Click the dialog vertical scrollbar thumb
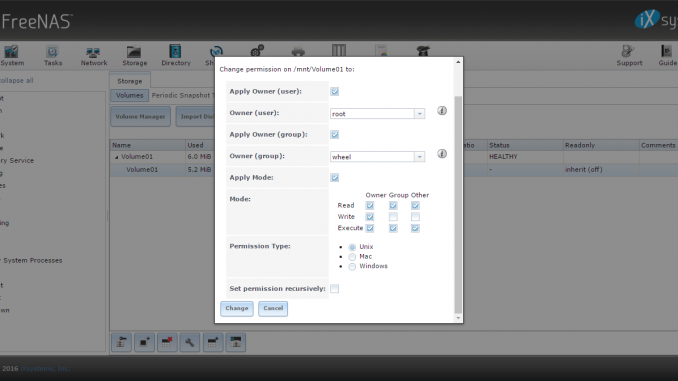 pos(458,204)
